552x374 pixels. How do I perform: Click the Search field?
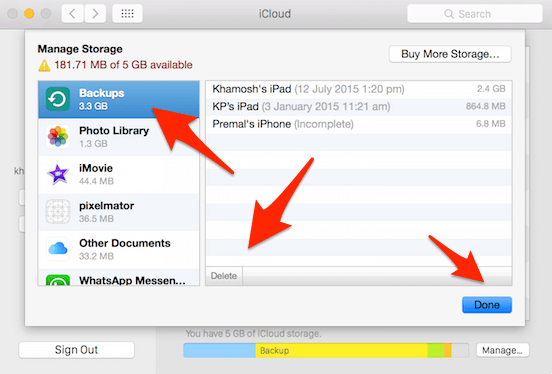tap(475, 14)
